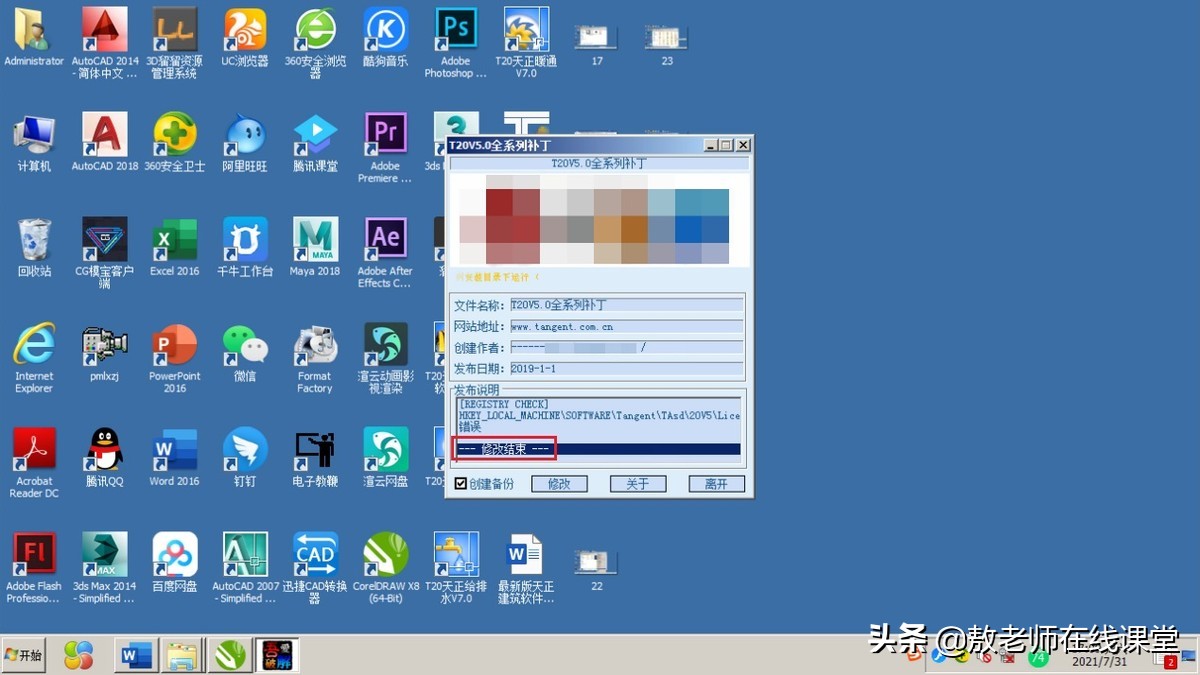Start Format Factory from the desktop
Image resolution: width=1200 pixels, height=675 pixels.
pyautogui.click(x=314, y=345)
